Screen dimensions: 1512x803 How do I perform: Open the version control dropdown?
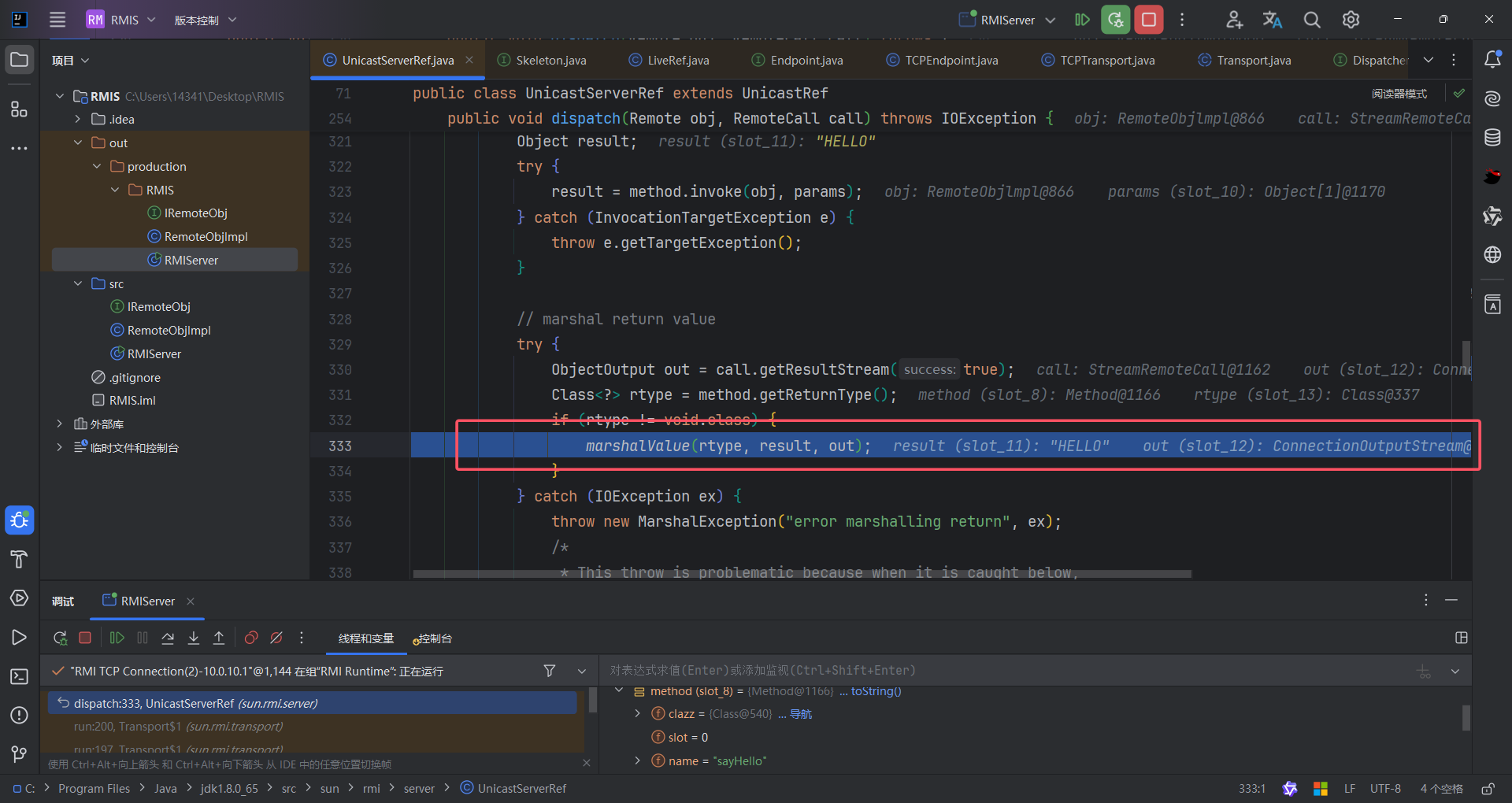point(206,20)
